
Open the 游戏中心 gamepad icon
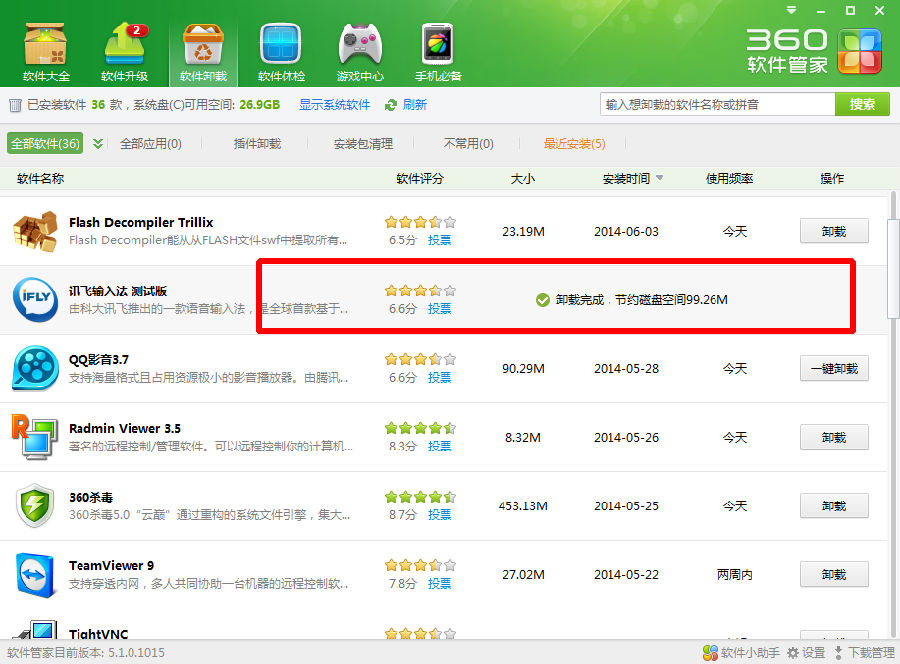coord(360,52)
